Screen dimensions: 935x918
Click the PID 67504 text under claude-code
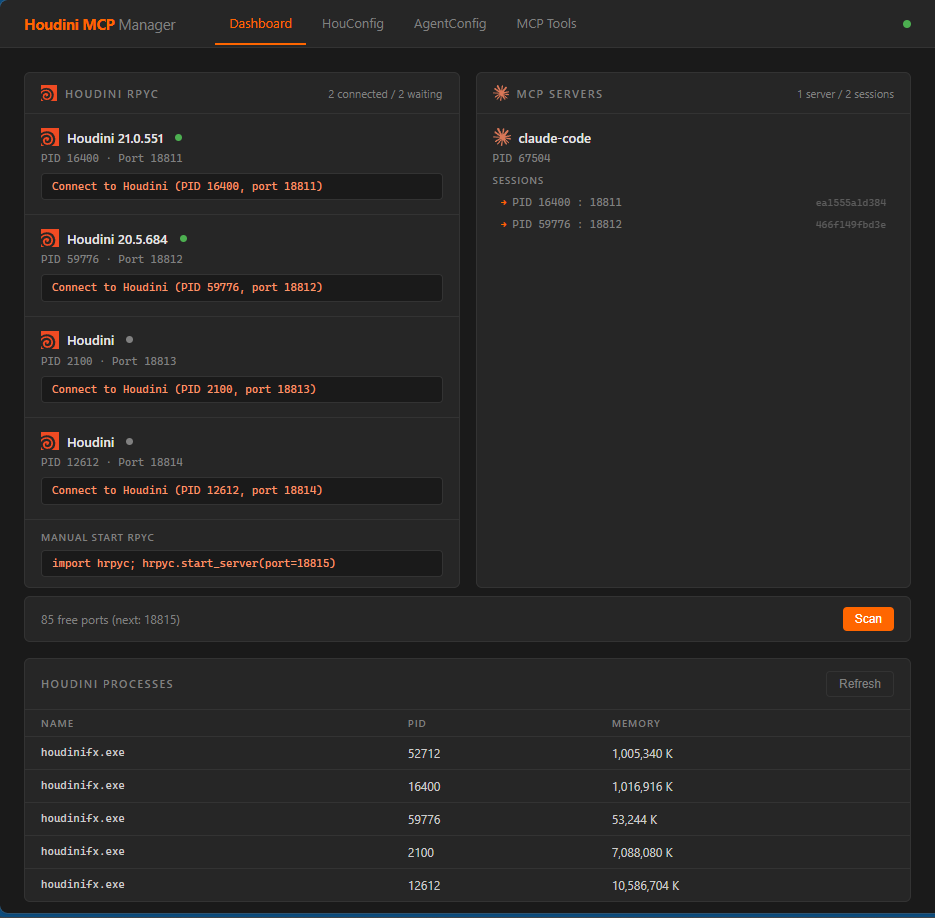pos(521,158)
